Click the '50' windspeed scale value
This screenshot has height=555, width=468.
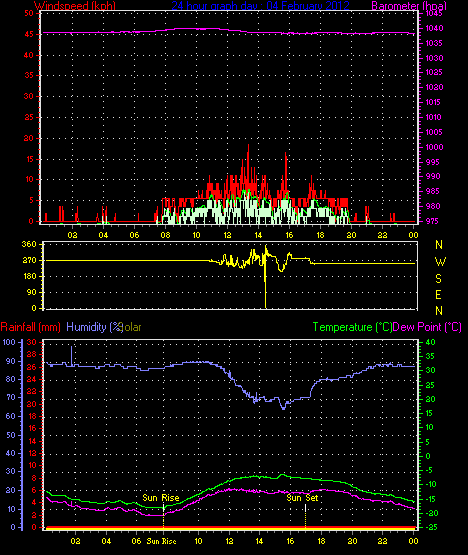(29, 13)
